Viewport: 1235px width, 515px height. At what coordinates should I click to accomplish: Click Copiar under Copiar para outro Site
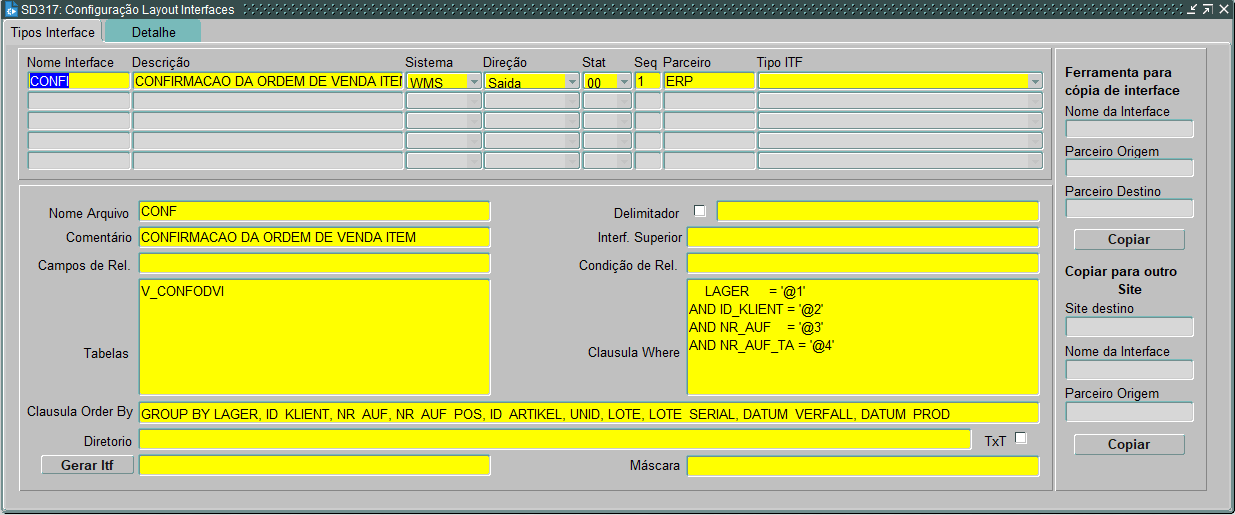coord(1129,444)
